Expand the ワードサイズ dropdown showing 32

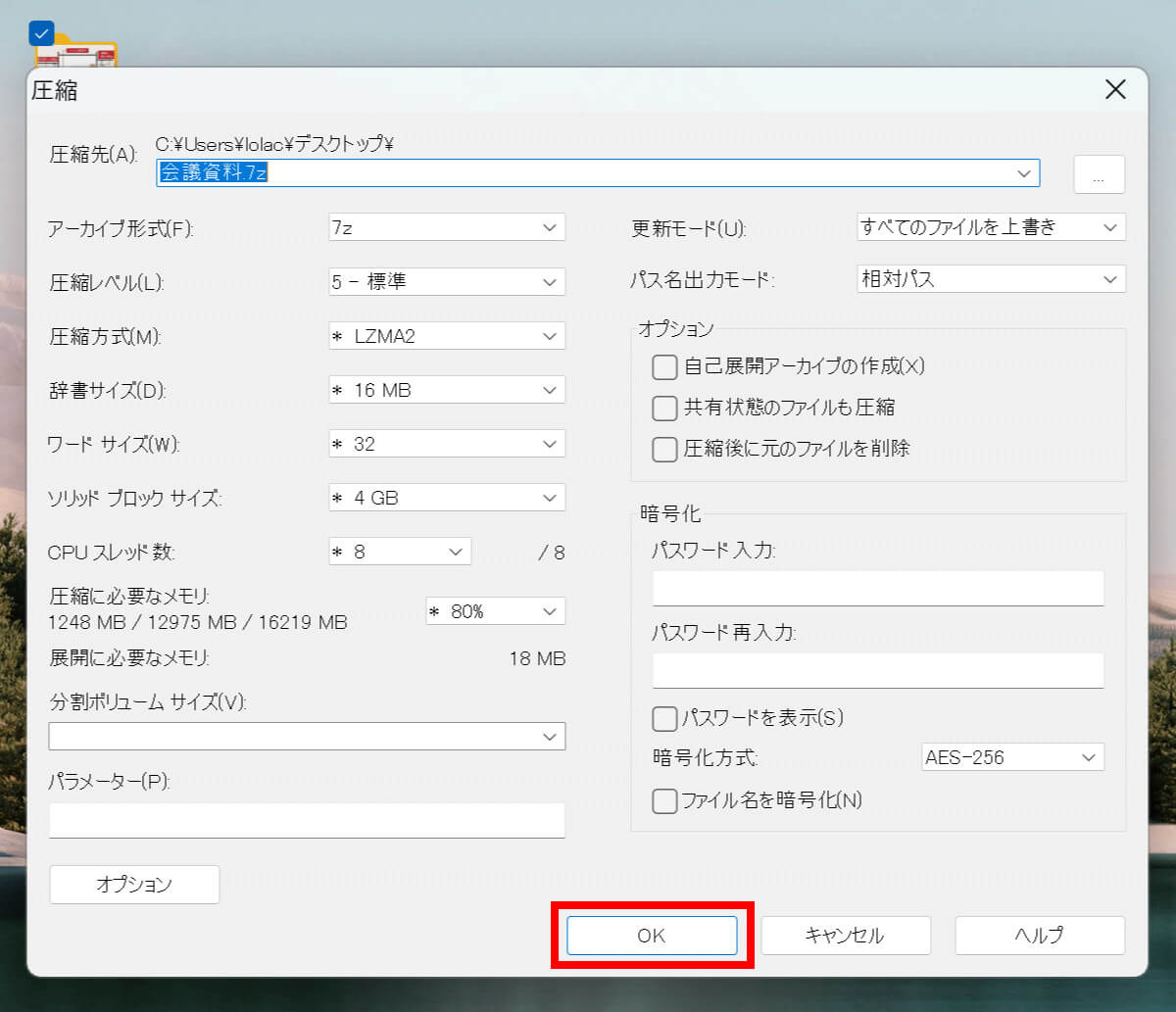(447, 444)
